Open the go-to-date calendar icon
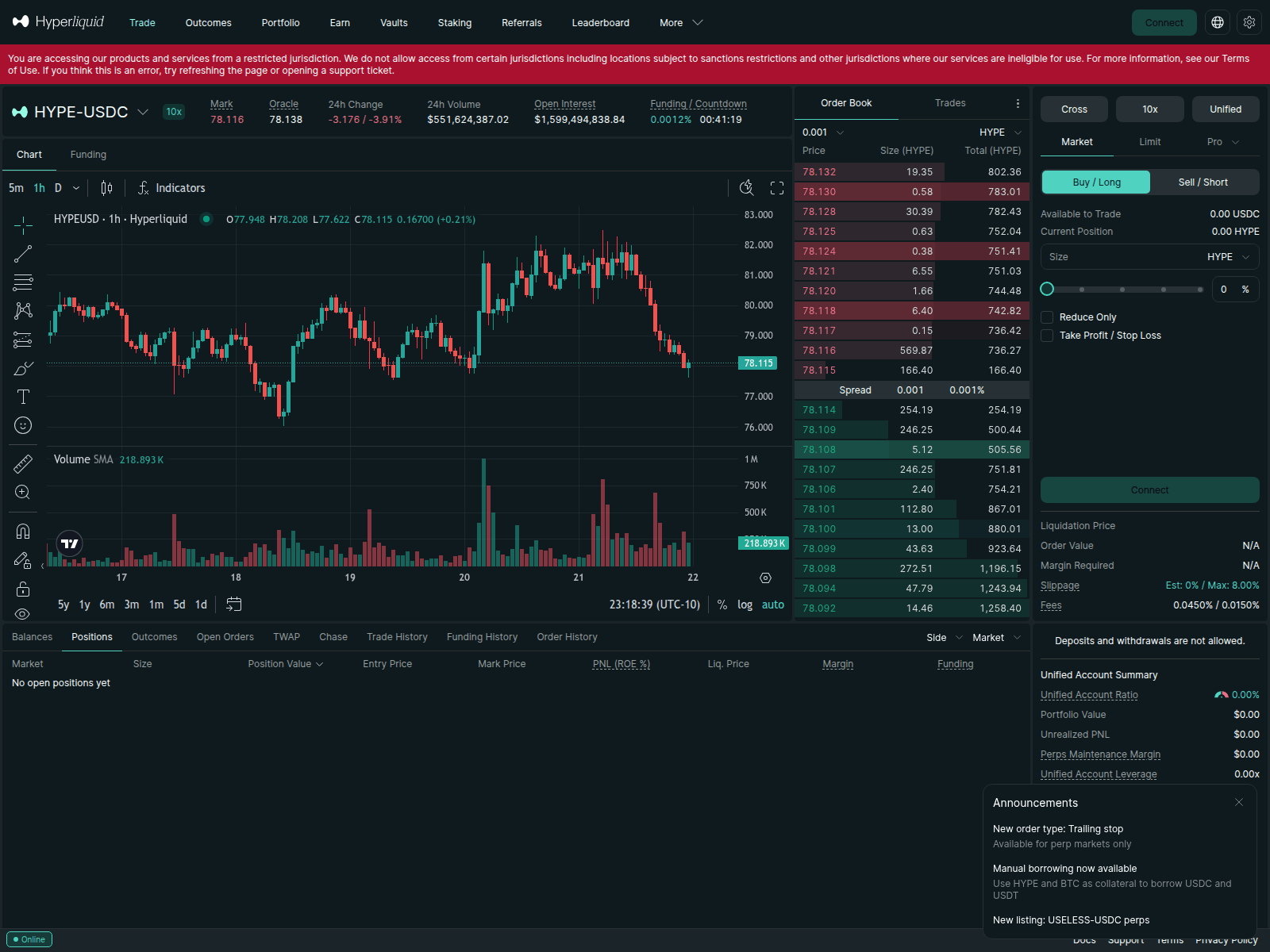 point(233,605)
